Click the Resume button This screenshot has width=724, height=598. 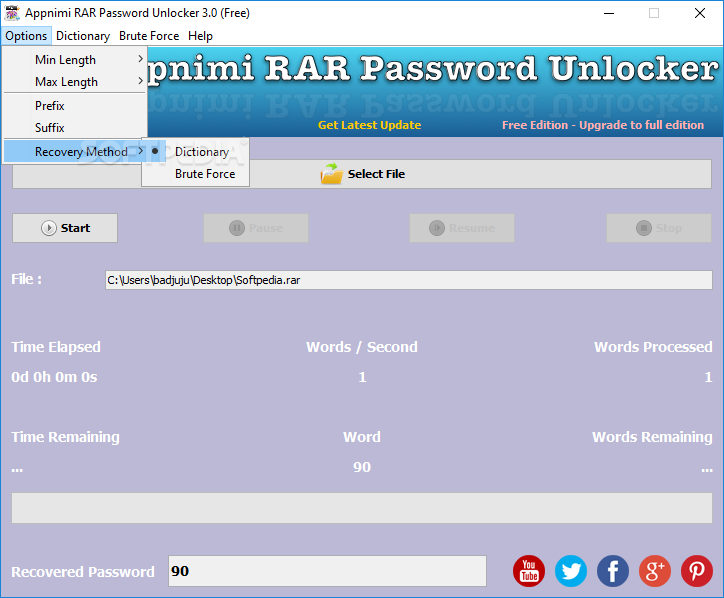coord(462,228)
